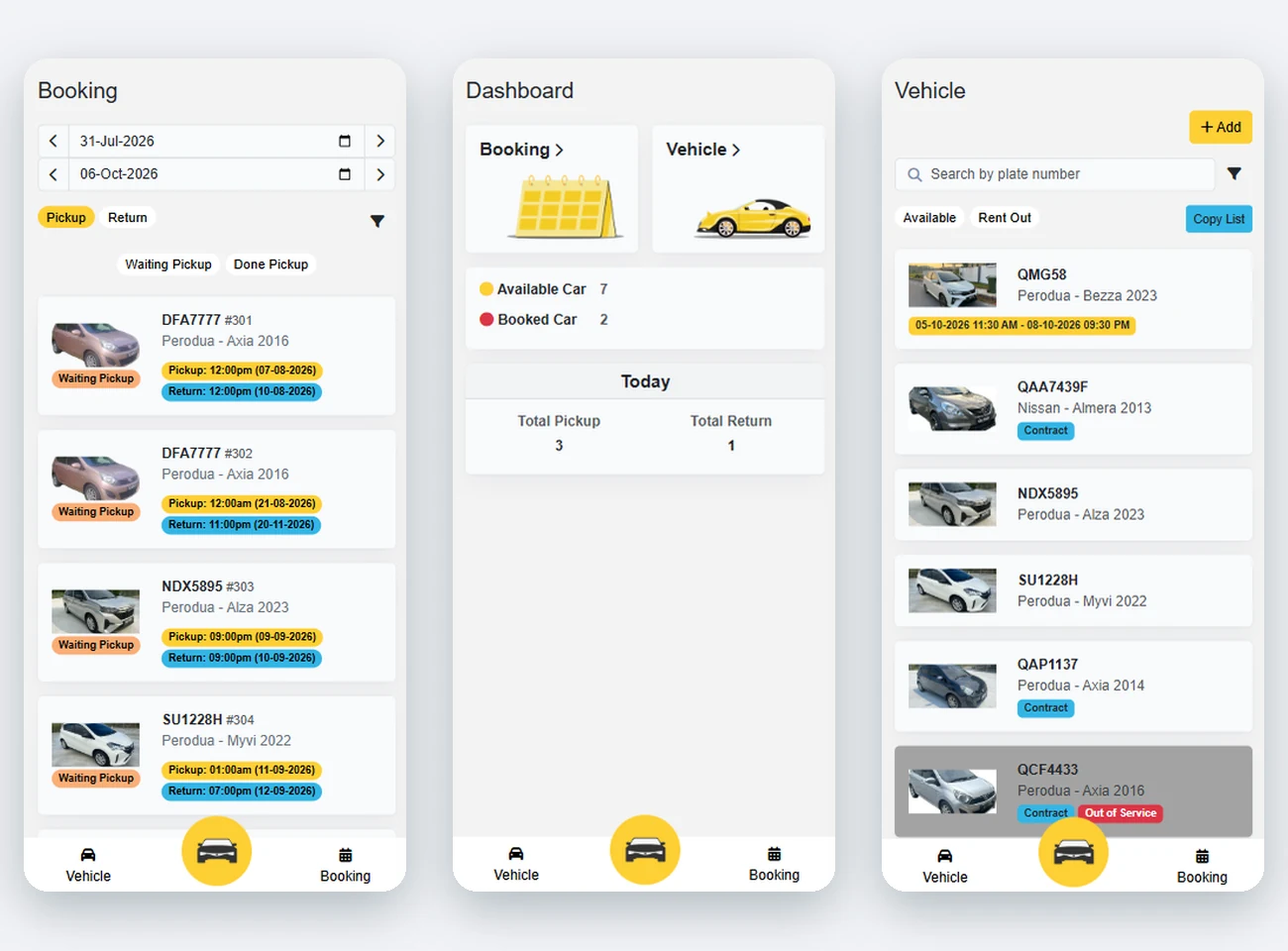1288x951 pixels.
Task: Focus the Search by plate number field
Action: [x=1055, y=174]
